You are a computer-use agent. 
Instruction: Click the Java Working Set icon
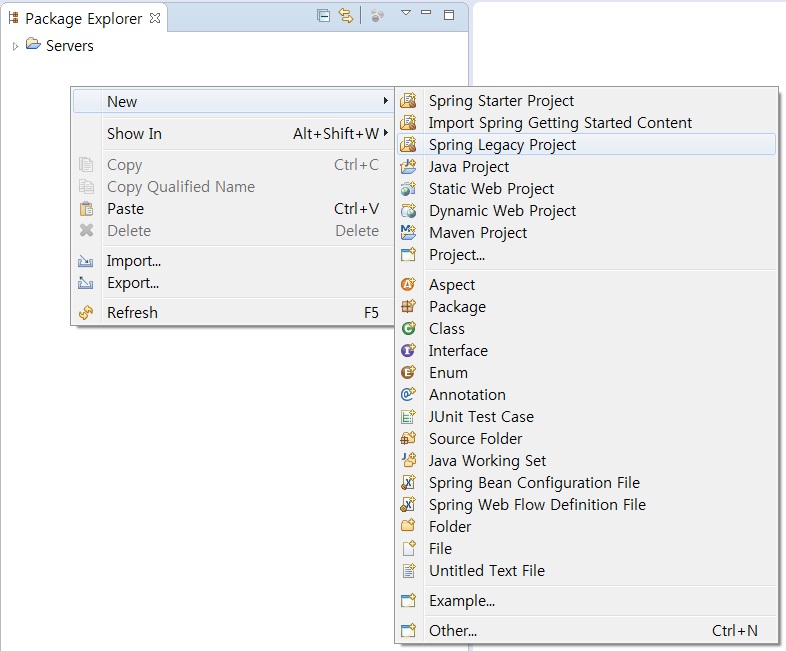[408, 460]
